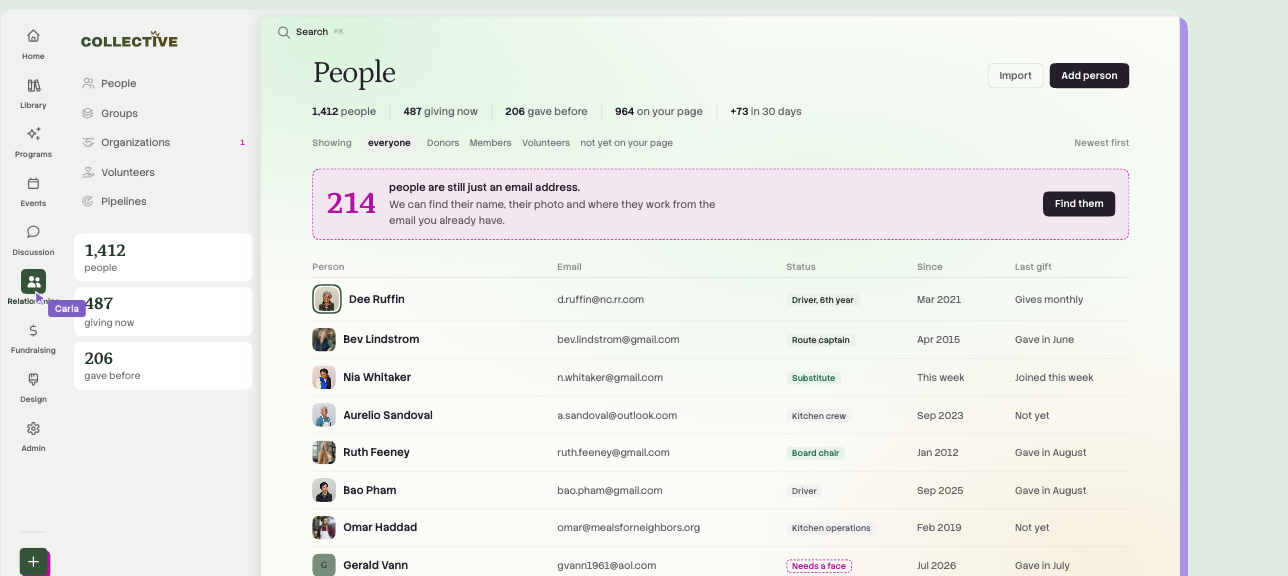This screenshot has height=576, width=1288.
Task: Open Discussion chat bubble icon
Action: (x=33, y=232)
